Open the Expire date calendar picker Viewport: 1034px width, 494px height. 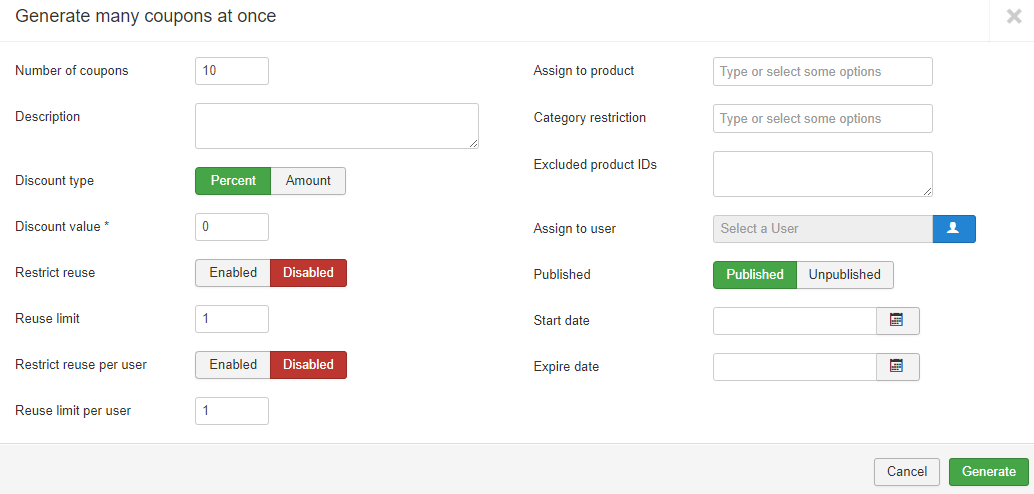tap(897, 367)
